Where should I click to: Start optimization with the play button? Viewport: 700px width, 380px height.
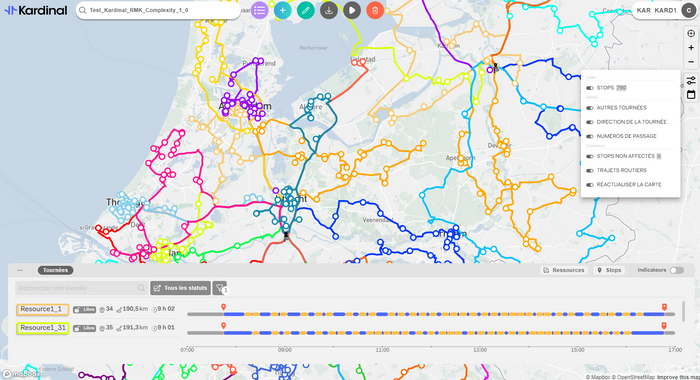pyautogui.click(x=352, y=10)
